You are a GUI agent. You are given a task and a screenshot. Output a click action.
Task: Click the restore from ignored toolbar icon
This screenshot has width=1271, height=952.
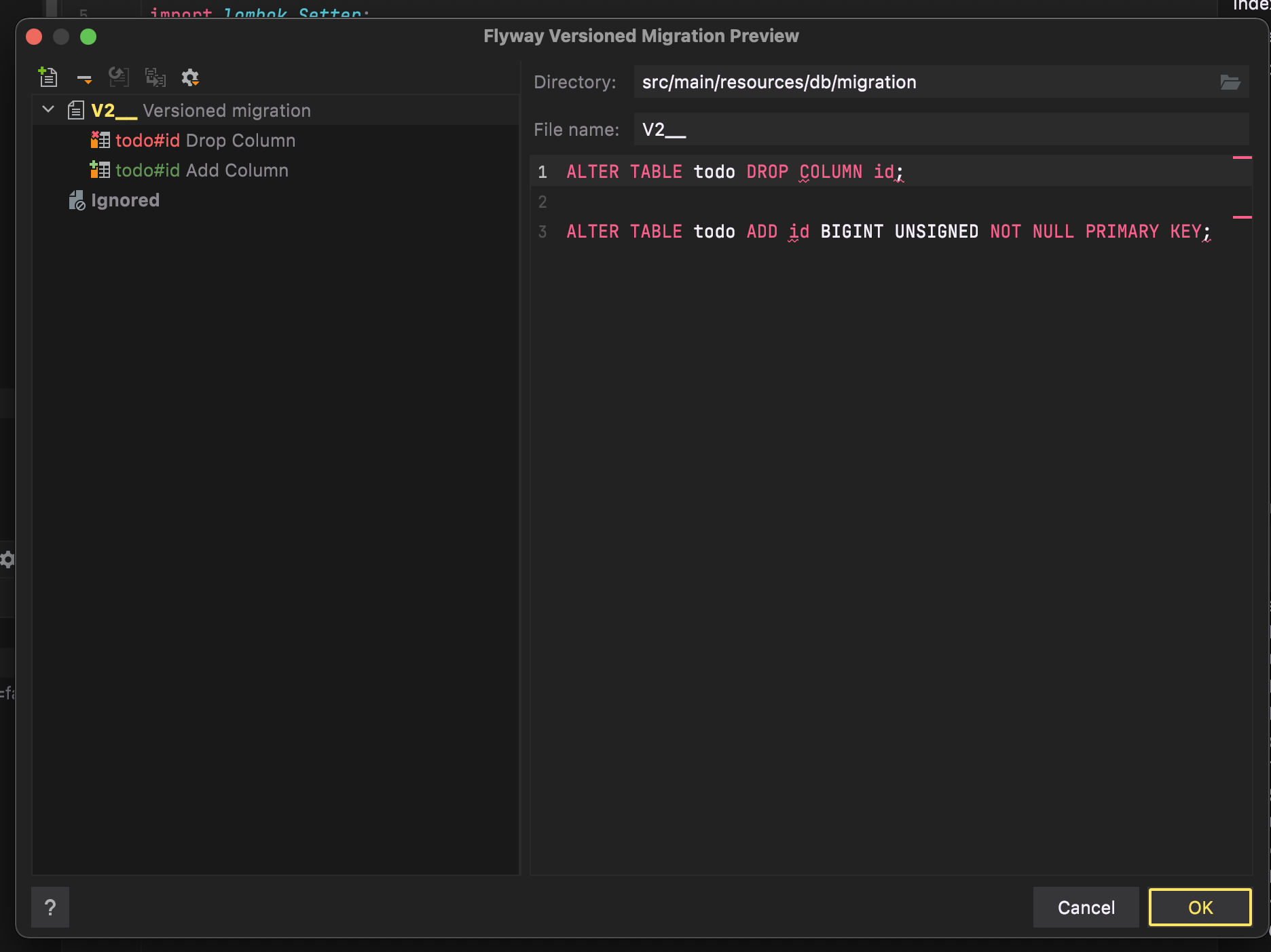[119, 77]
